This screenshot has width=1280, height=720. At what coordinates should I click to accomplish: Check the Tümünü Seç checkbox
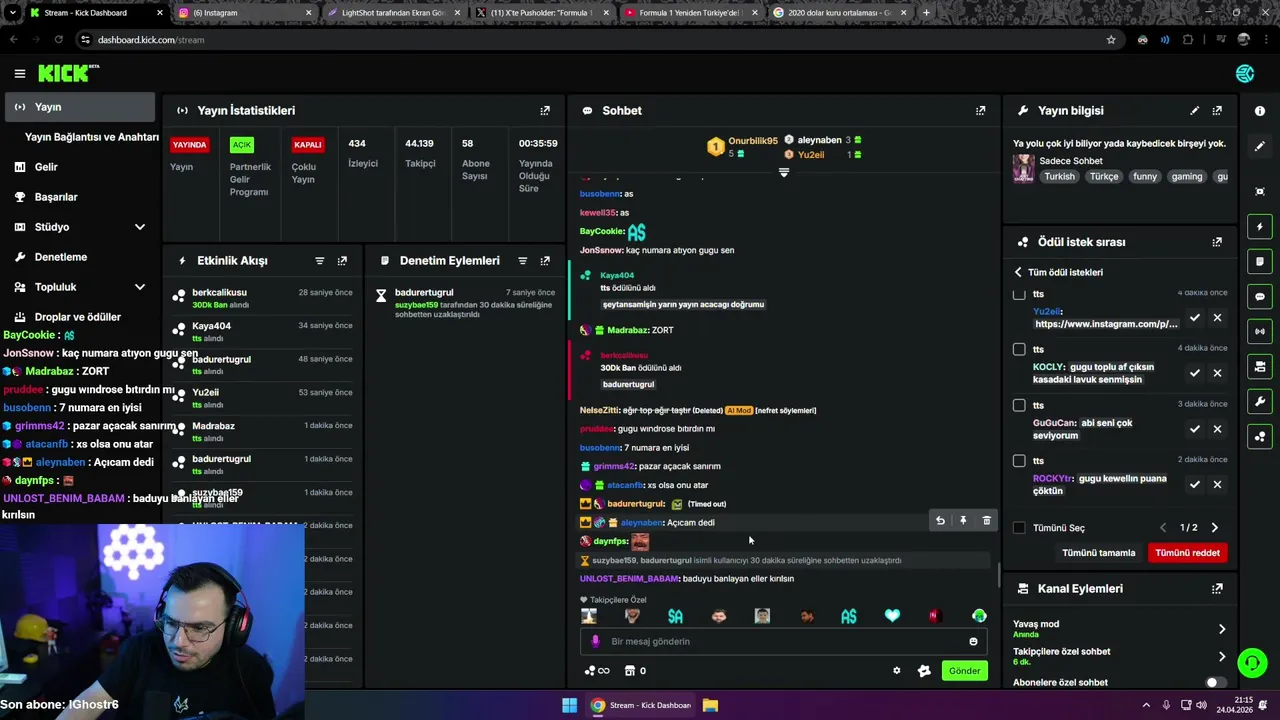click(1019, 528)
